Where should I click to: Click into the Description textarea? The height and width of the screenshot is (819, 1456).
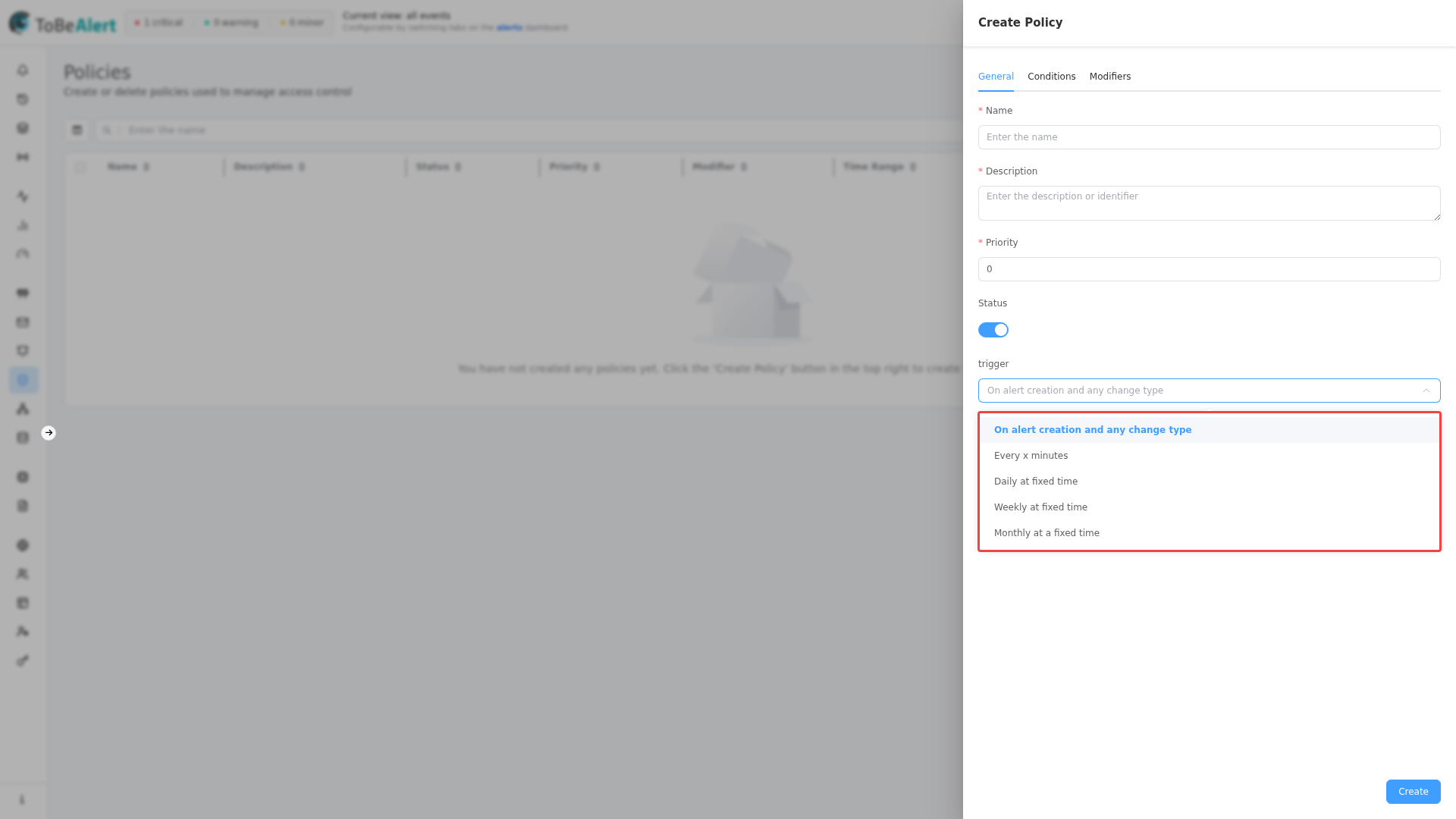point(1209,203)
